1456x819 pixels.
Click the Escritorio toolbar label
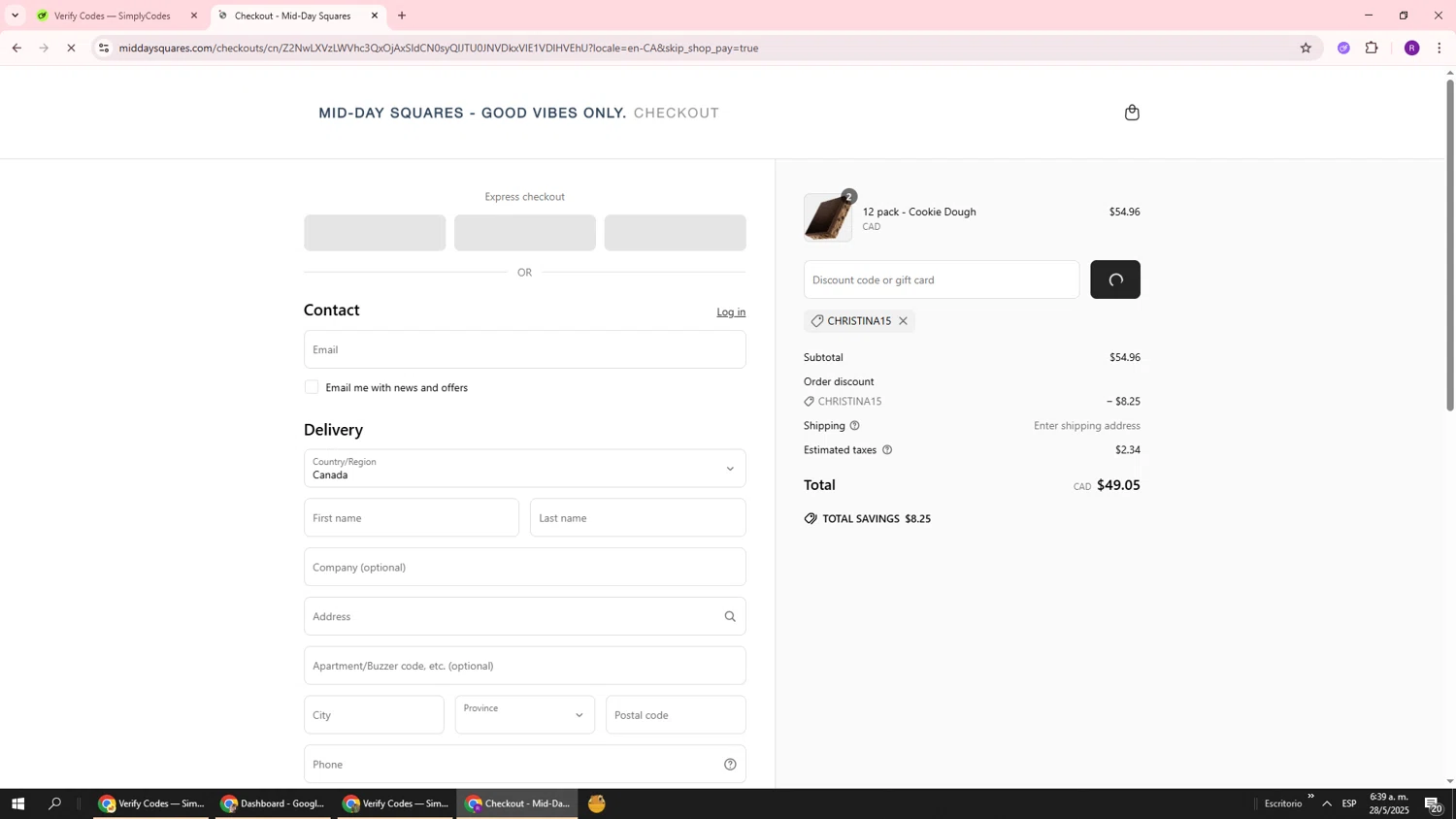pyautogui.click(x=1283, y=803)
